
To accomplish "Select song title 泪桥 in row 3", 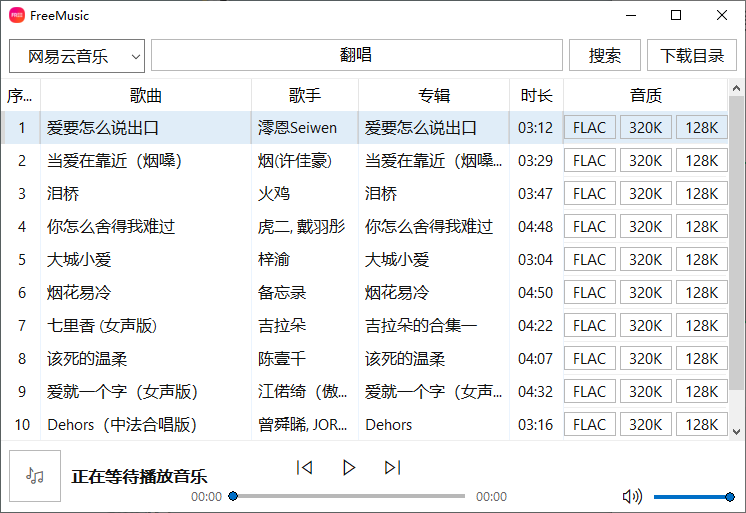I will (63, 194).
